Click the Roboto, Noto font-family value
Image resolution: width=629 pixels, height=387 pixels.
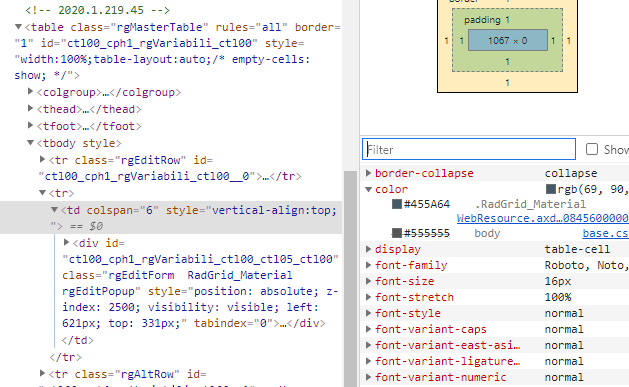(586, 265)
